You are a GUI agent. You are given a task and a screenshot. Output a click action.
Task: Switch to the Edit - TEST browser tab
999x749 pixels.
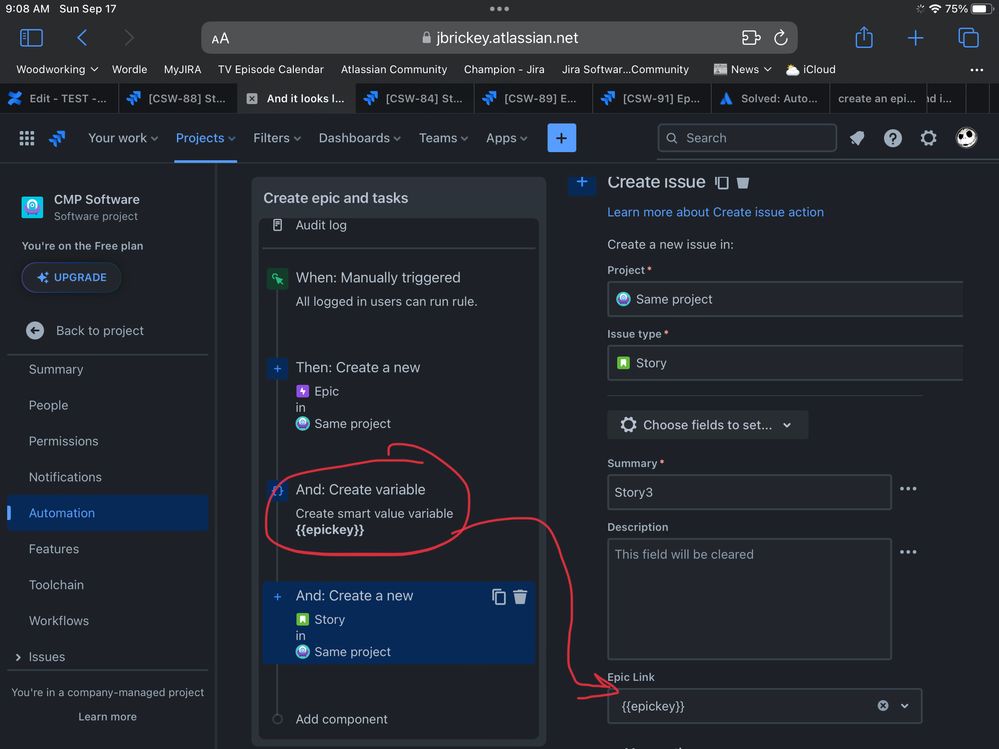click(59, 99)
